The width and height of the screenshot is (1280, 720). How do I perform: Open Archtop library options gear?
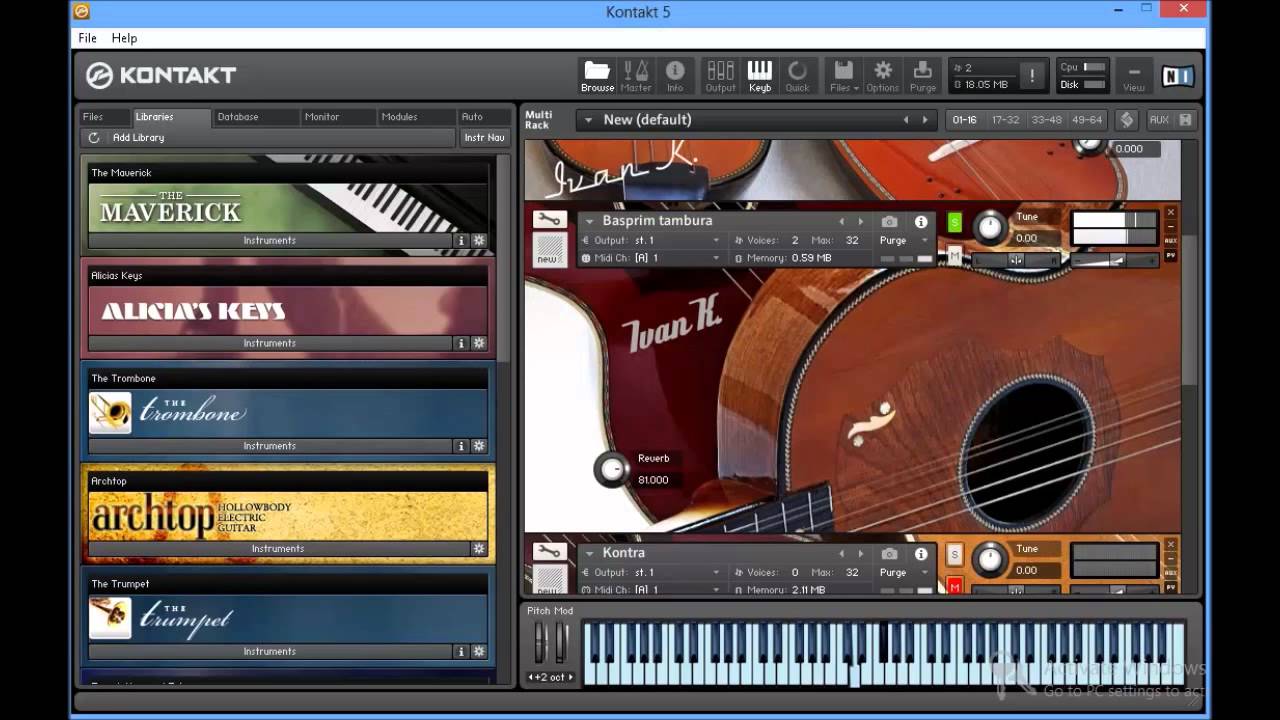point(479,549)
